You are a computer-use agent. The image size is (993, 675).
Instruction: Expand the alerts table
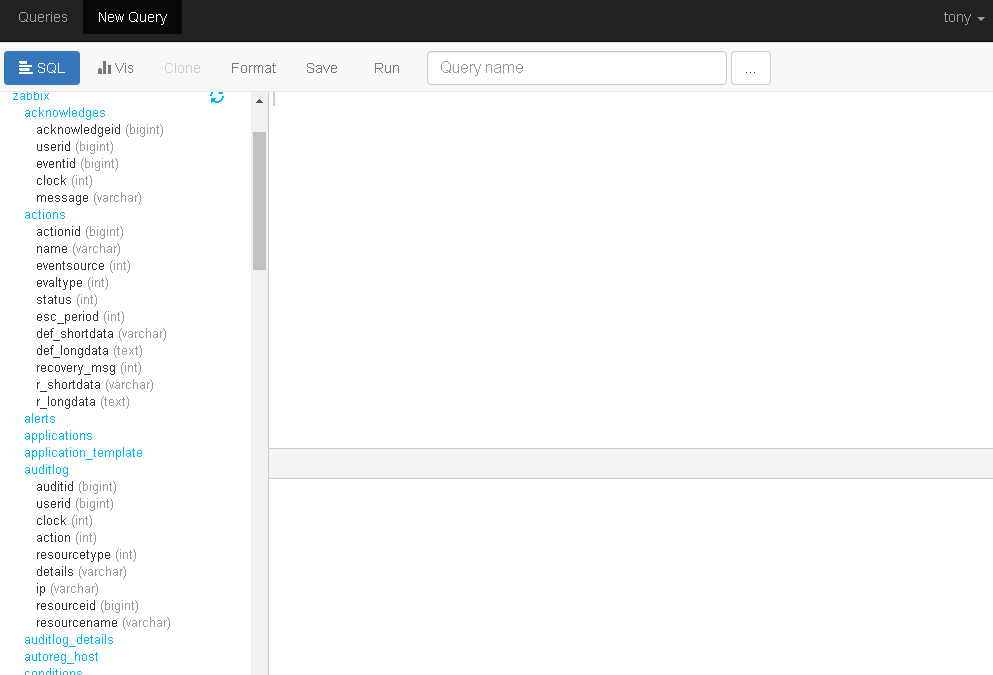40,419
